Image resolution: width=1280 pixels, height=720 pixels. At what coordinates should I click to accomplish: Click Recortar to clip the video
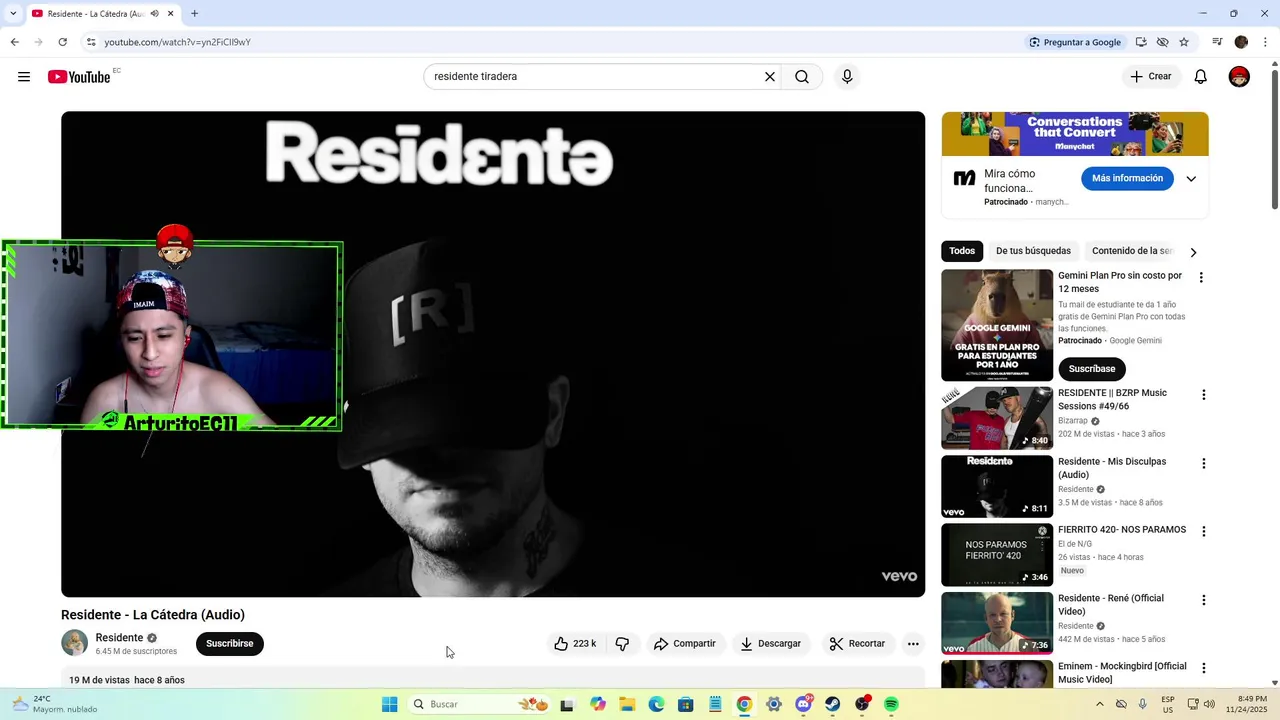[857, 644]
